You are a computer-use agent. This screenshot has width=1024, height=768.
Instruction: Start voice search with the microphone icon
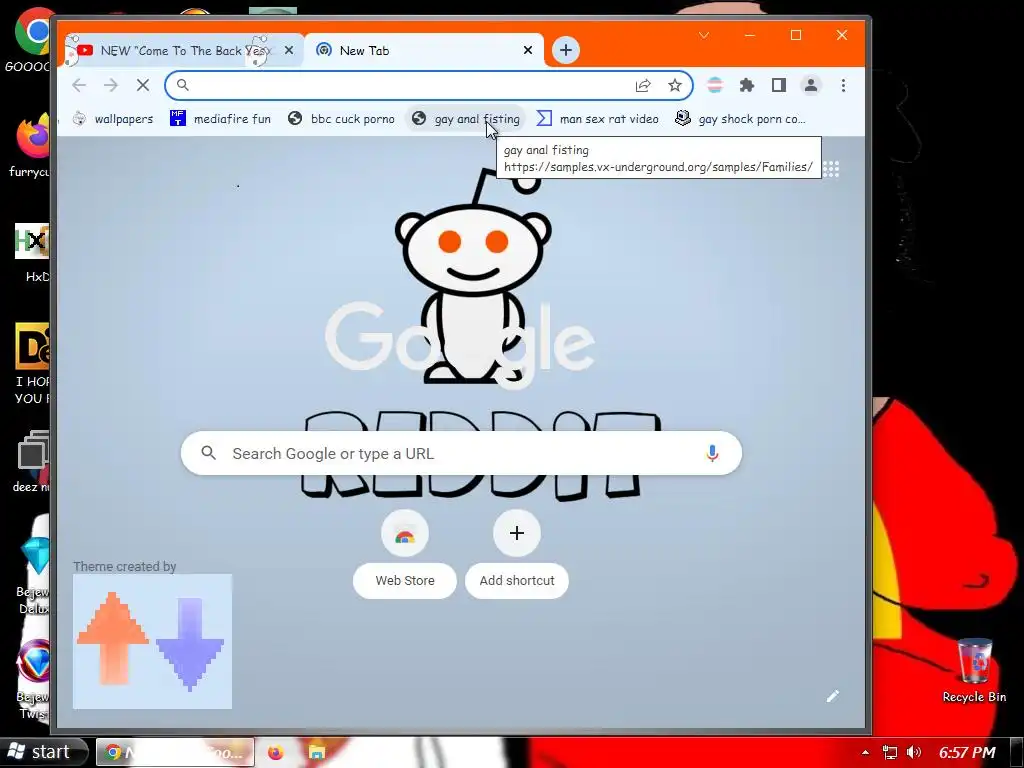(712, 453)
